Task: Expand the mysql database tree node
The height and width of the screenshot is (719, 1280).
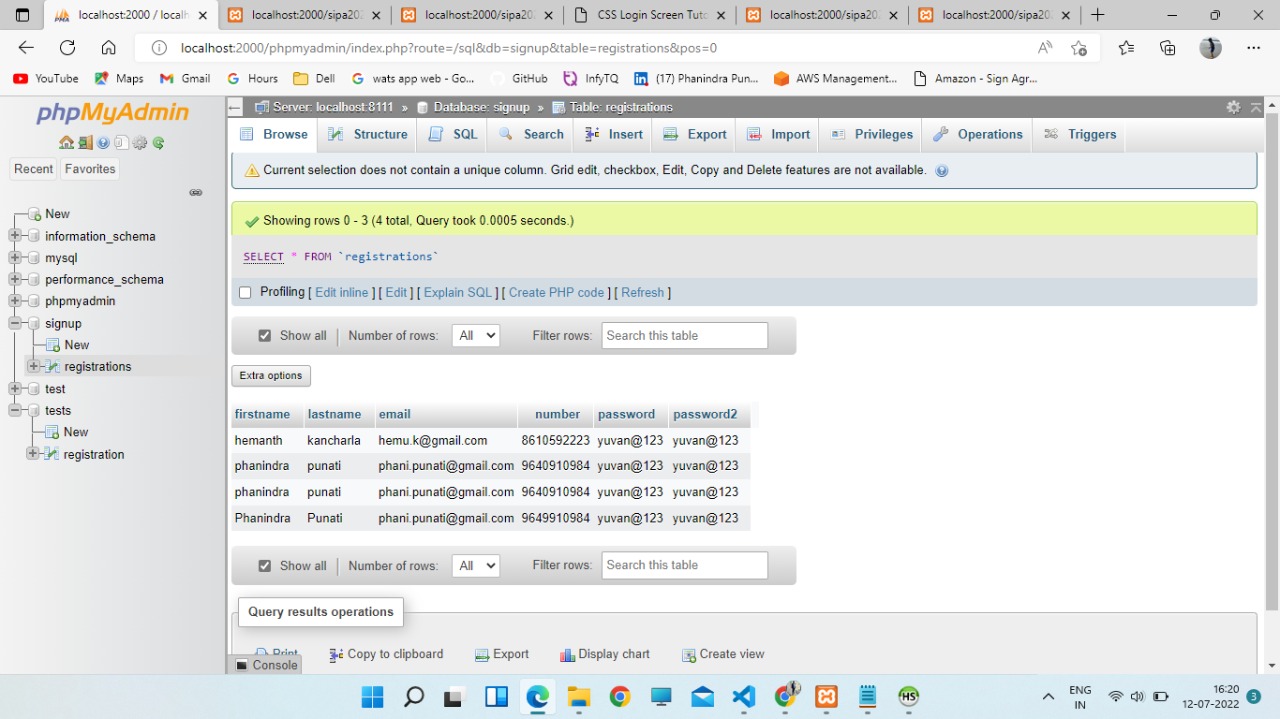Action: pyautogui.click(x=15, y=258)
